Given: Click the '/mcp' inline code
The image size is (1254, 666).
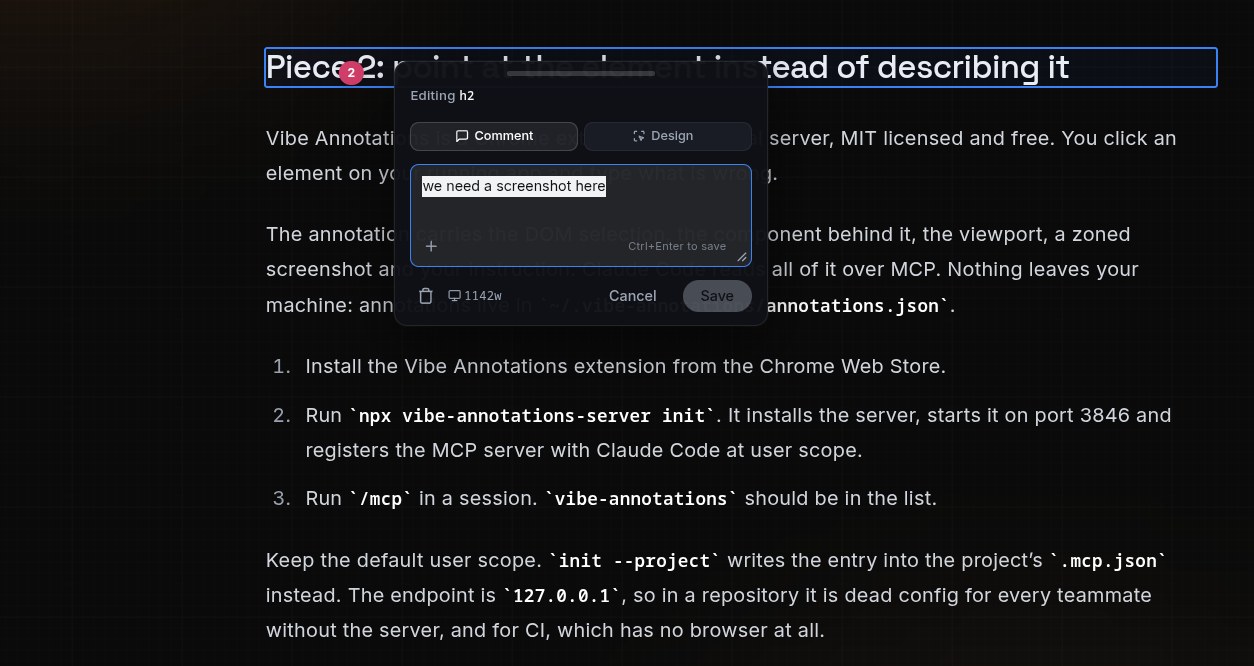Looking at the screenshot, I should [380, 498].
